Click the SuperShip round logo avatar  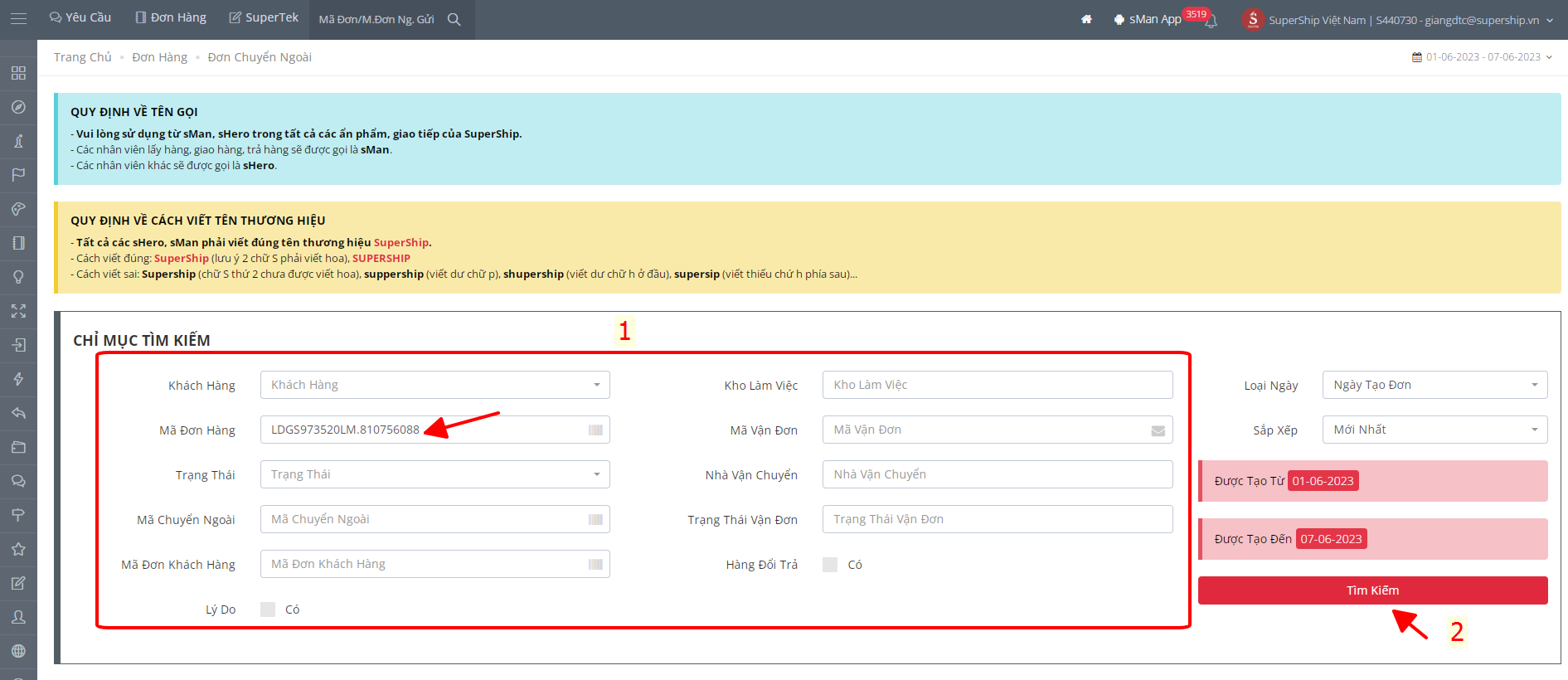click(1253, 19)
